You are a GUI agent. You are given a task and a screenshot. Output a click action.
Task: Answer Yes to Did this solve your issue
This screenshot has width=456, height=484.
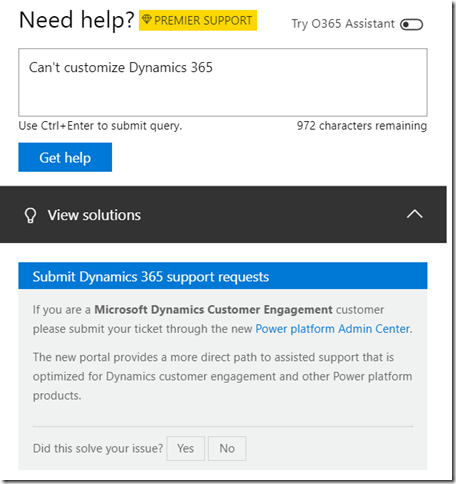click(x=185, y=448)
